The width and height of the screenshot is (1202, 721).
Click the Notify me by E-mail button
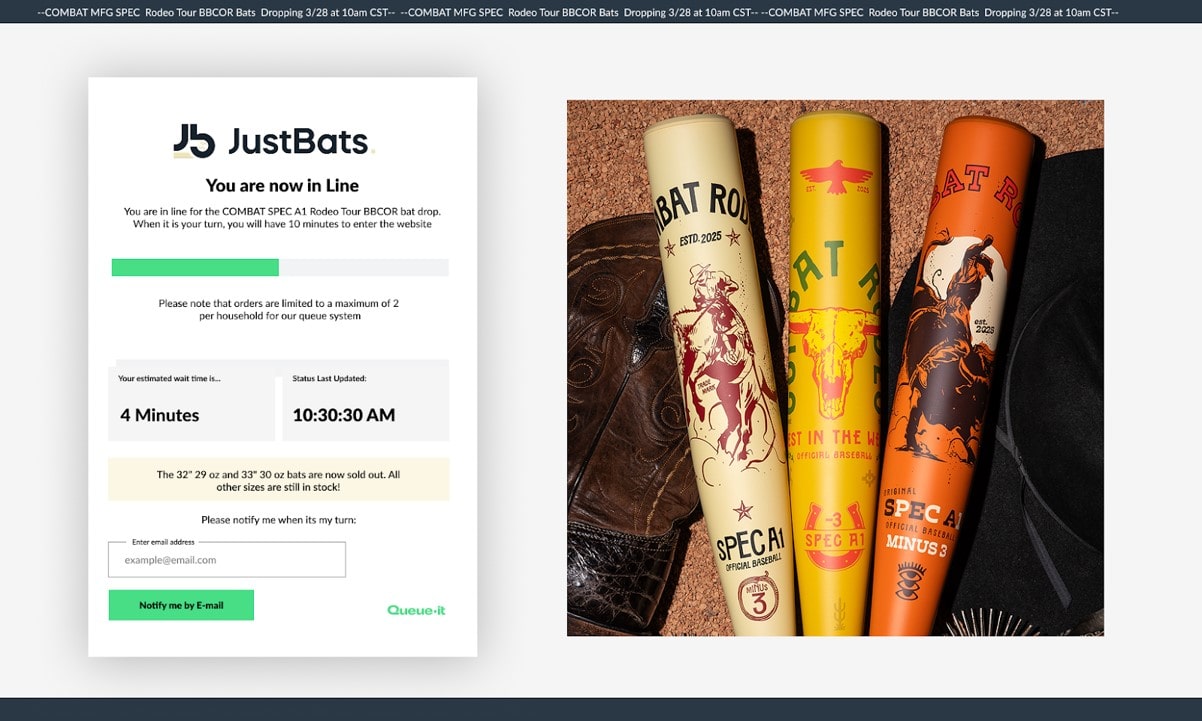pos(181,605)
